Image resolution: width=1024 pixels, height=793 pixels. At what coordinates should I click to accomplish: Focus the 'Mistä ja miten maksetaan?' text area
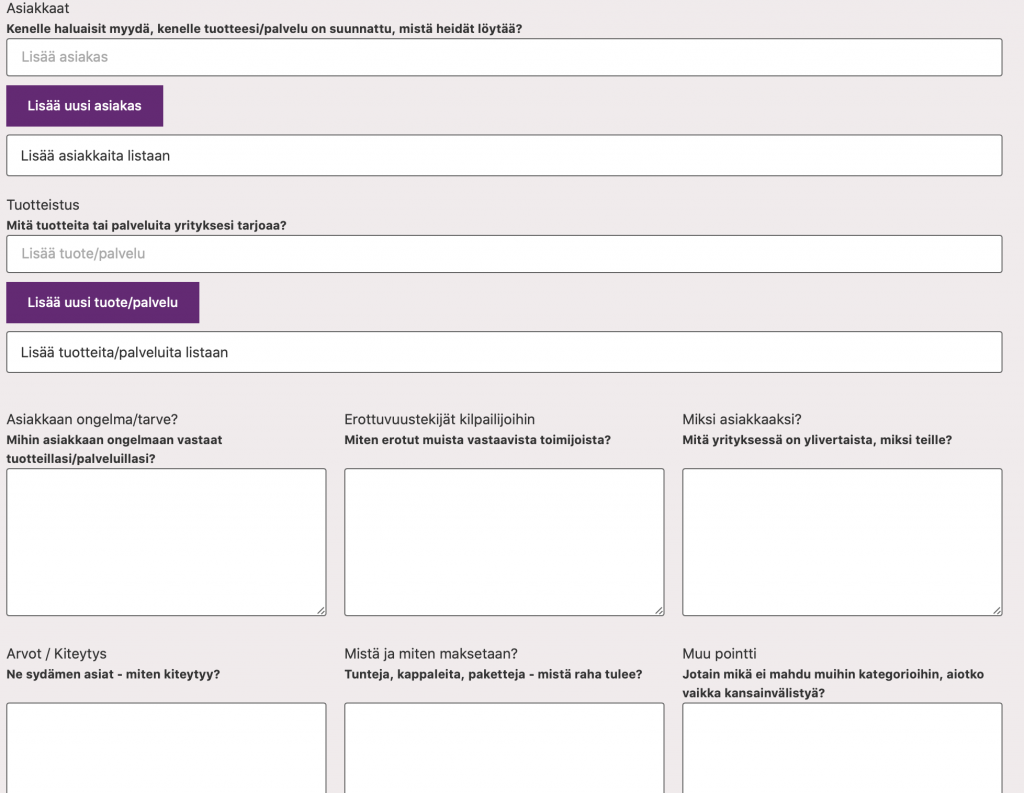click(504, 748)
